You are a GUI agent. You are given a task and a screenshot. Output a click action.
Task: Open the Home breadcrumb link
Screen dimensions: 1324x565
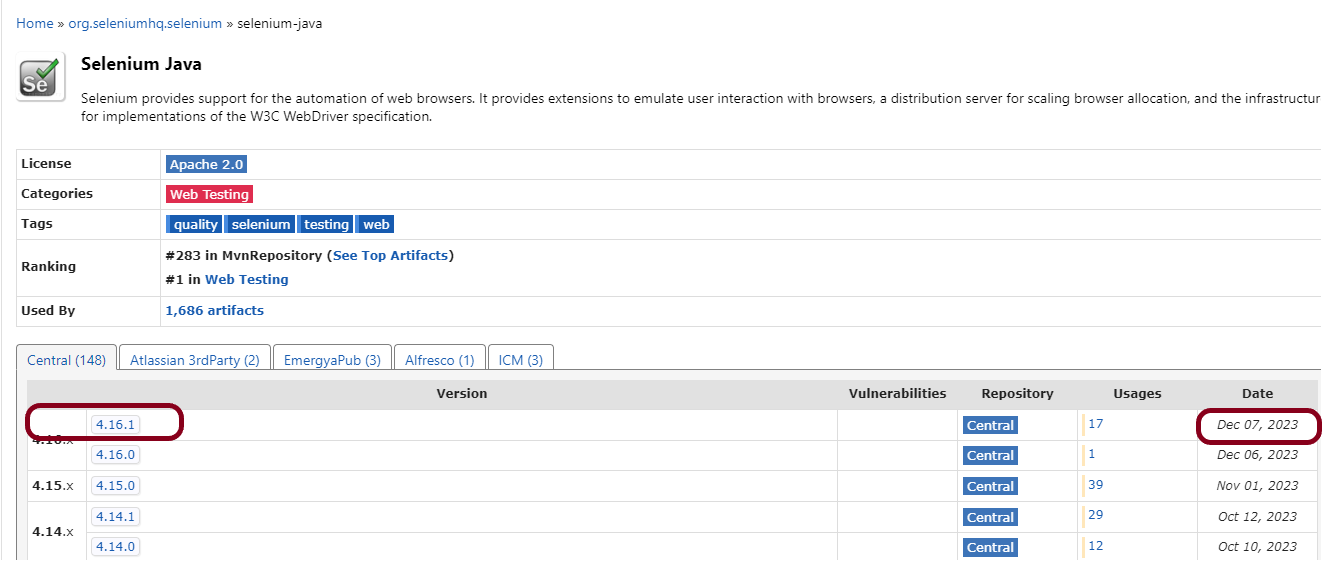[35, 23]
